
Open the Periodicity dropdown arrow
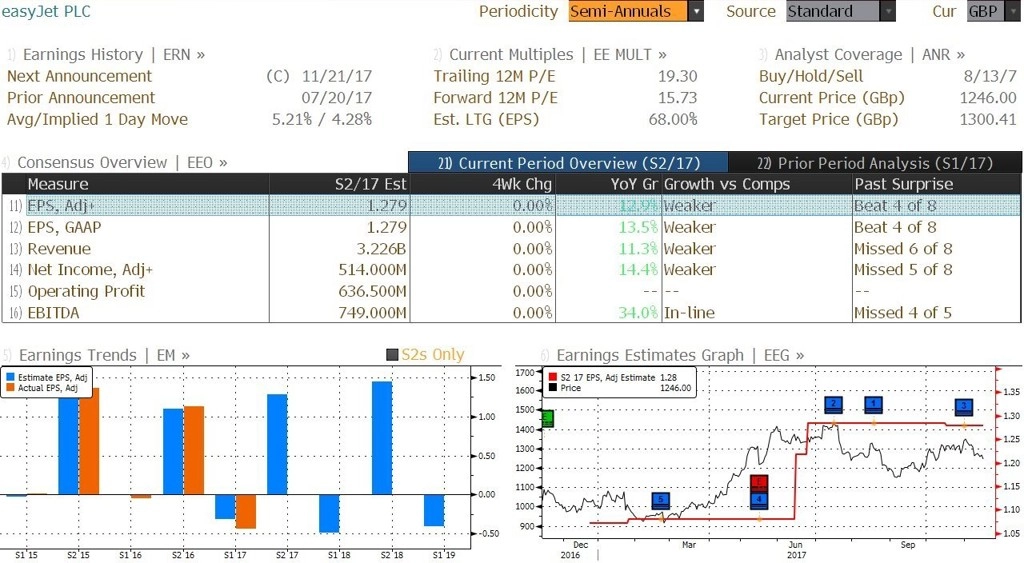(696, 11)
